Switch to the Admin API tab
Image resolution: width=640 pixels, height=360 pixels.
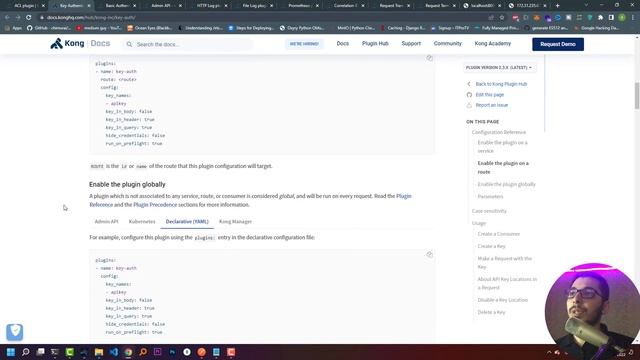[106, 221]
